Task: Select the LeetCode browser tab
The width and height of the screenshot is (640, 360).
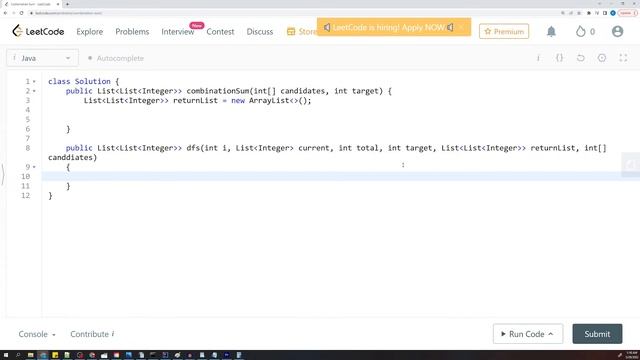Action: [x=31, y=4]
